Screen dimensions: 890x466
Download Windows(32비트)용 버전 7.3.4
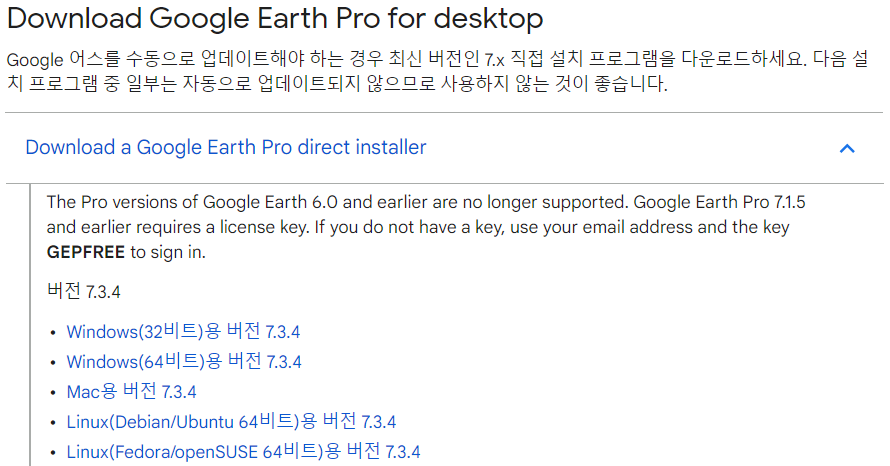183,331
